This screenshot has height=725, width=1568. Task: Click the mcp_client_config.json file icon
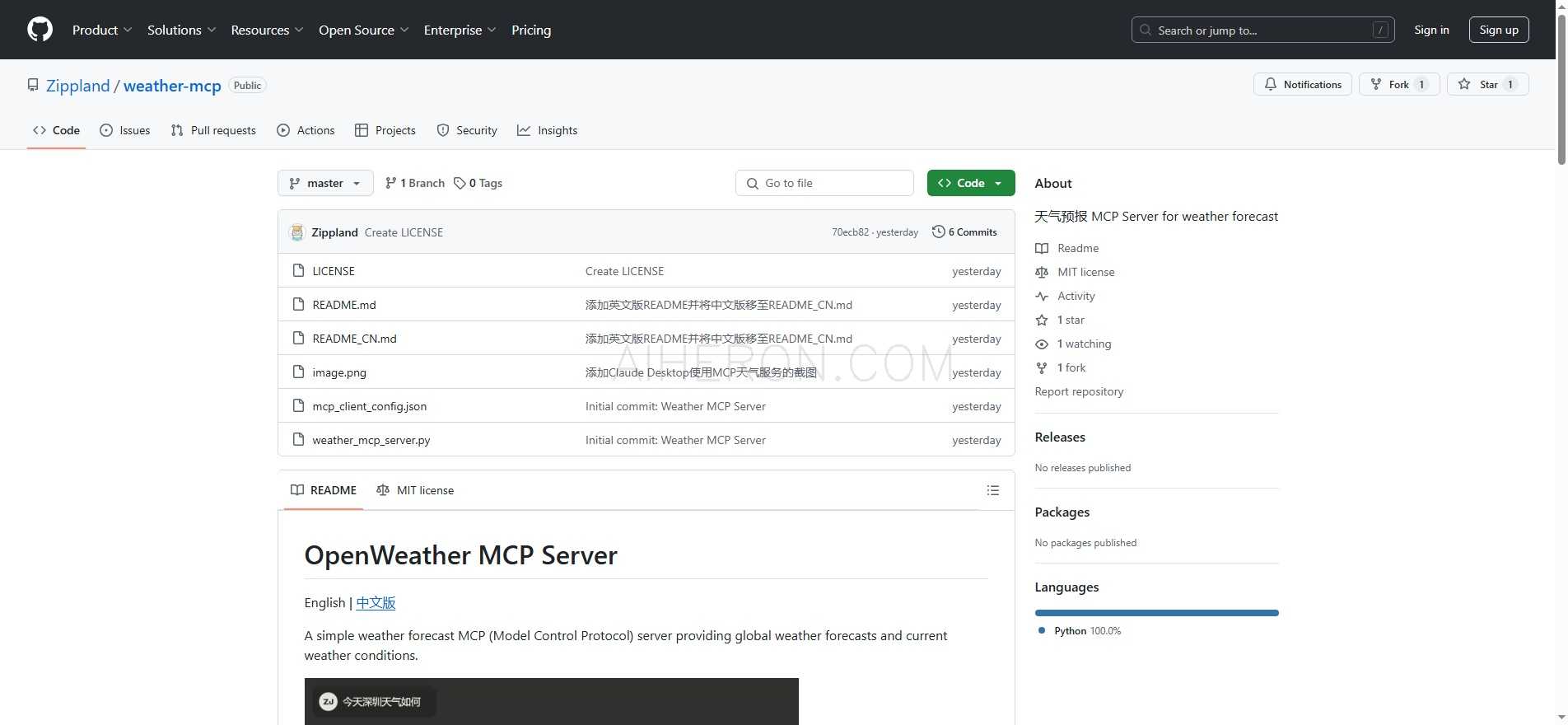pyautogui.click(x=299, y=405)
